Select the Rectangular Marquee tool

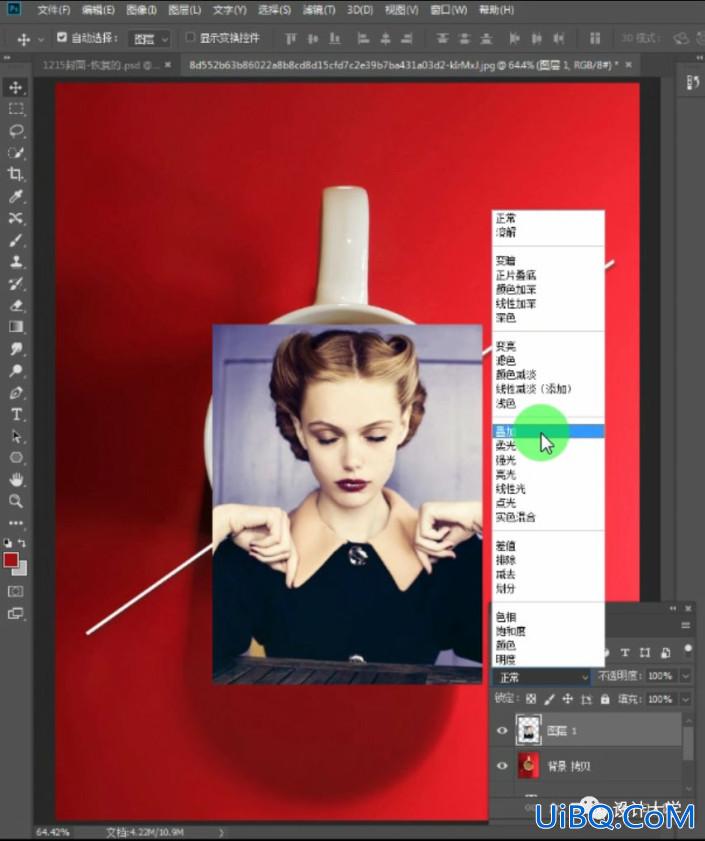pyautogui.click(x=16, y=109)
